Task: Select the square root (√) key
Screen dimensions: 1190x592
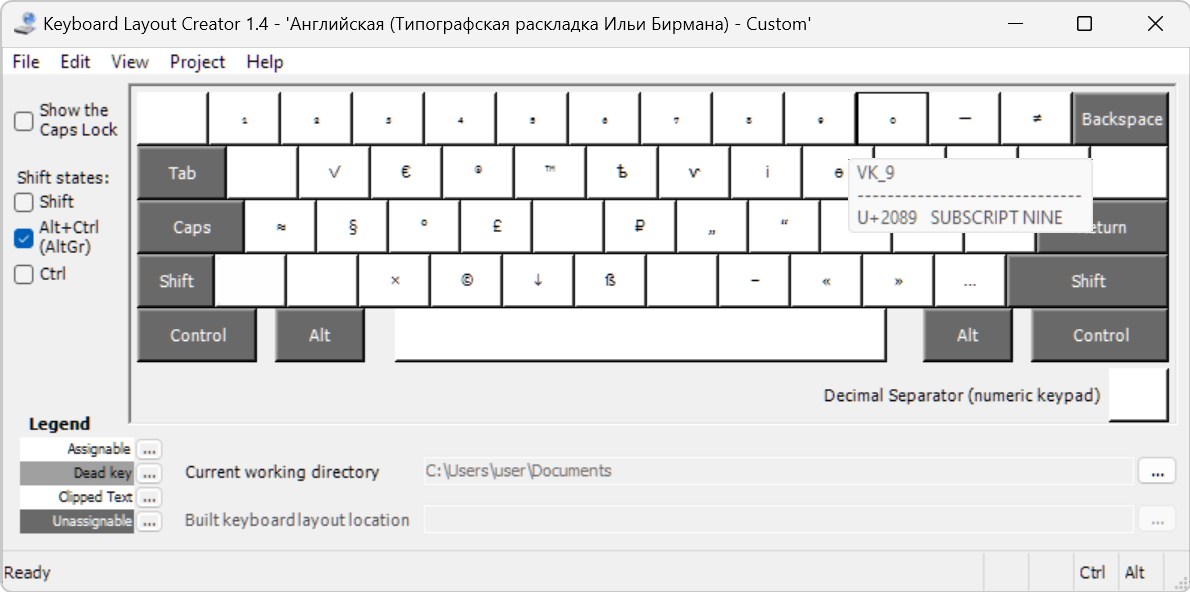Action: coord(334,173)
